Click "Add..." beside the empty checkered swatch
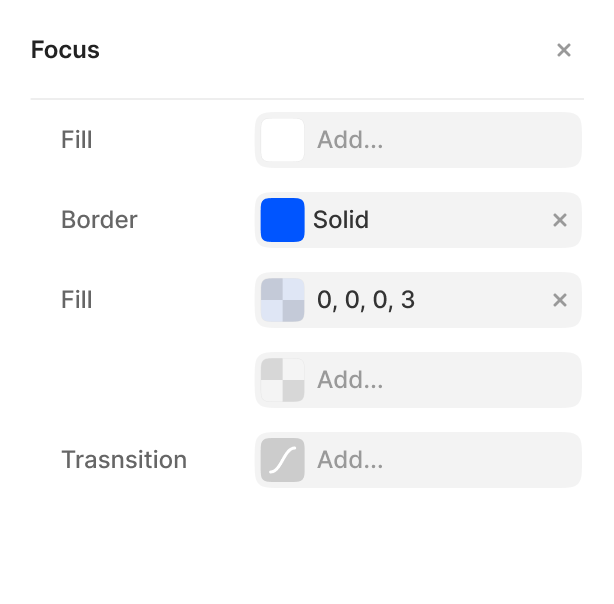 coord(350,380)
